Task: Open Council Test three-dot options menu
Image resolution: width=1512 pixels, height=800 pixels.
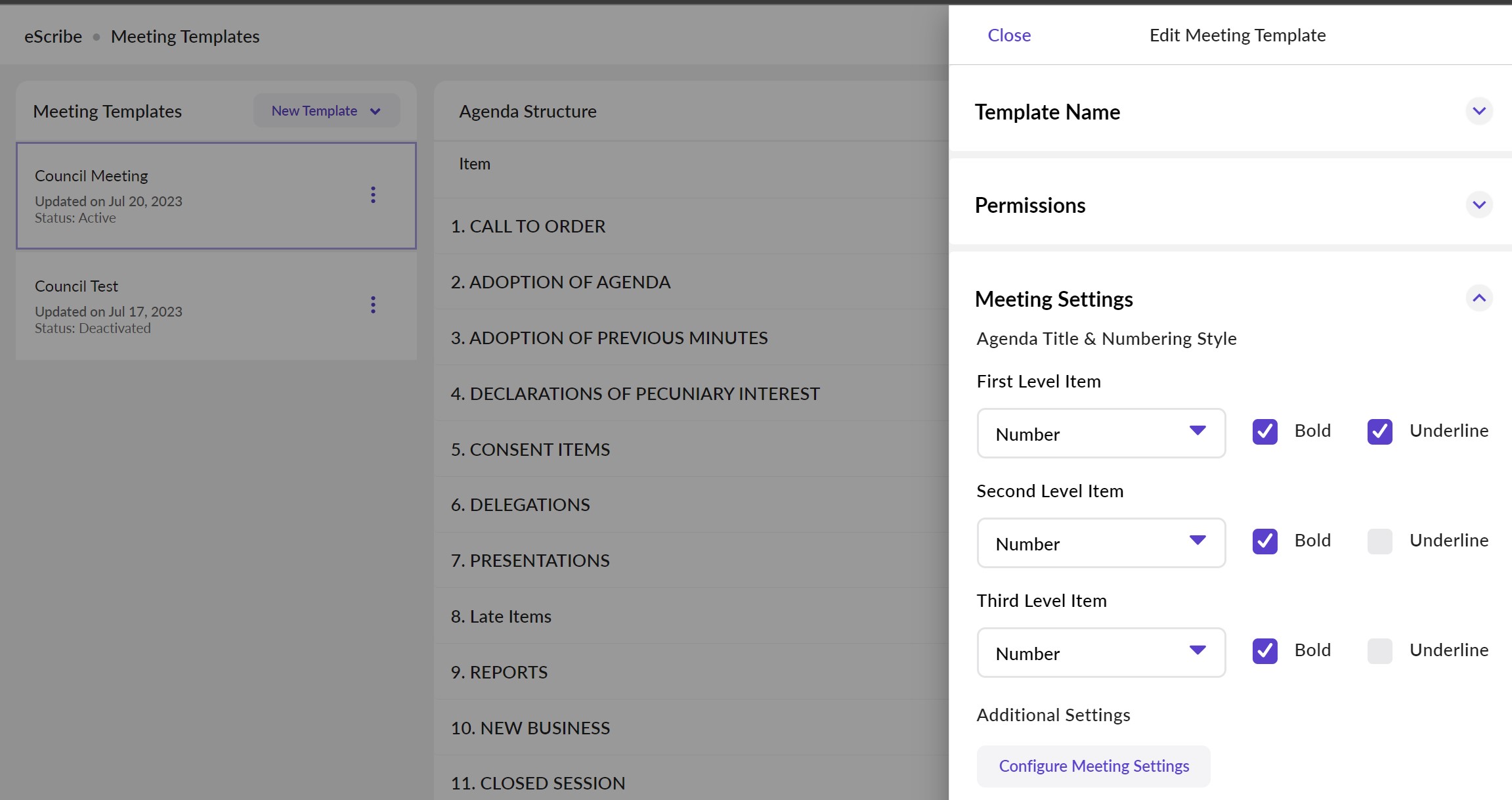Action: coord(373,305)
